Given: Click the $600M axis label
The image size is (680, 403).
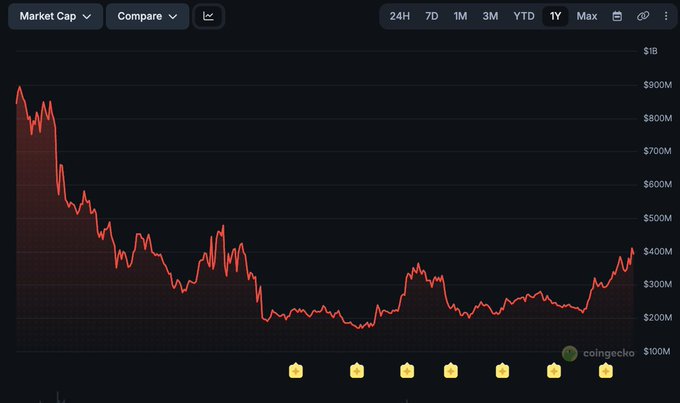Looking at the screenshot, I should point(657,184).
